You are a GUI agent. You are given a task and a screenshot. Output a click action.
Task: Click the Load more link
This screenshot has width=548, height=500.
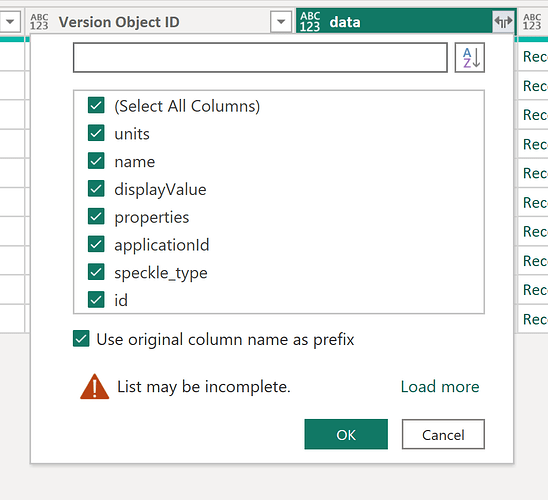440,387
